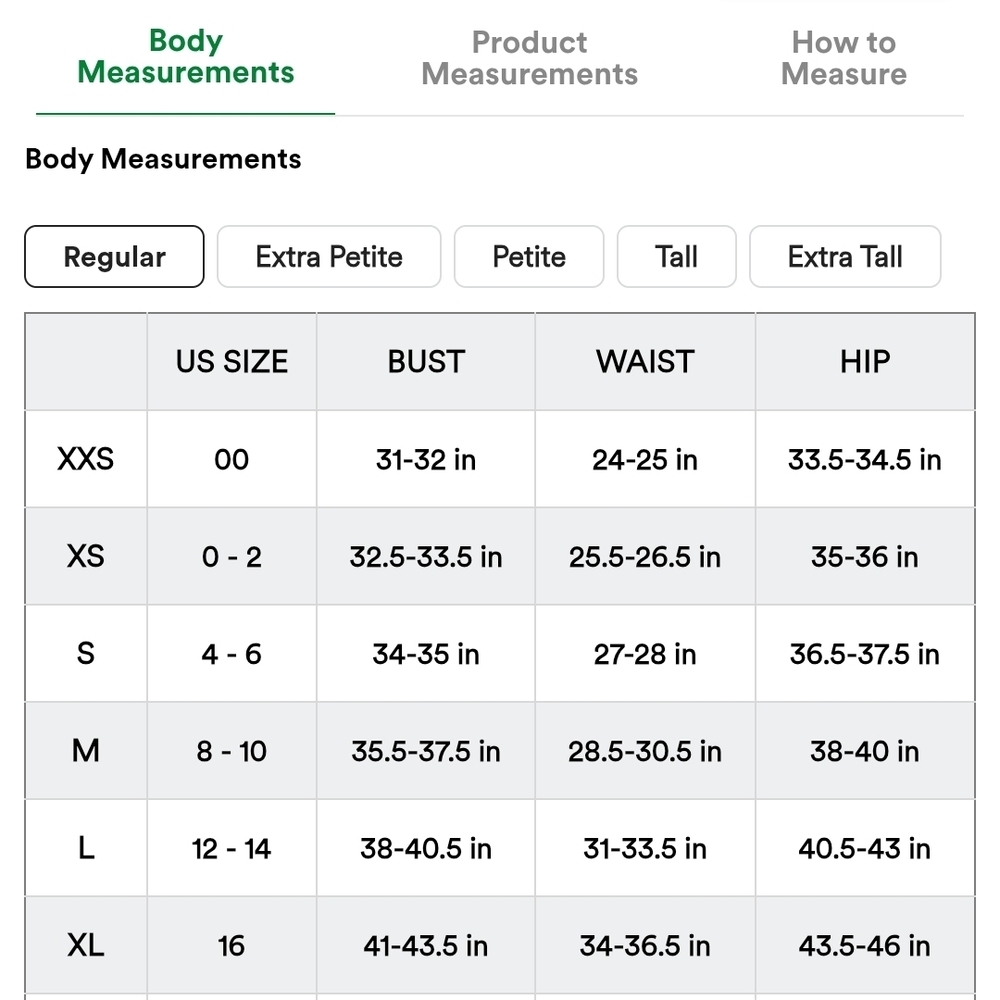1000x1000 pixels.
Task: Open the How to Measure tab
Action: click(844, 58)
